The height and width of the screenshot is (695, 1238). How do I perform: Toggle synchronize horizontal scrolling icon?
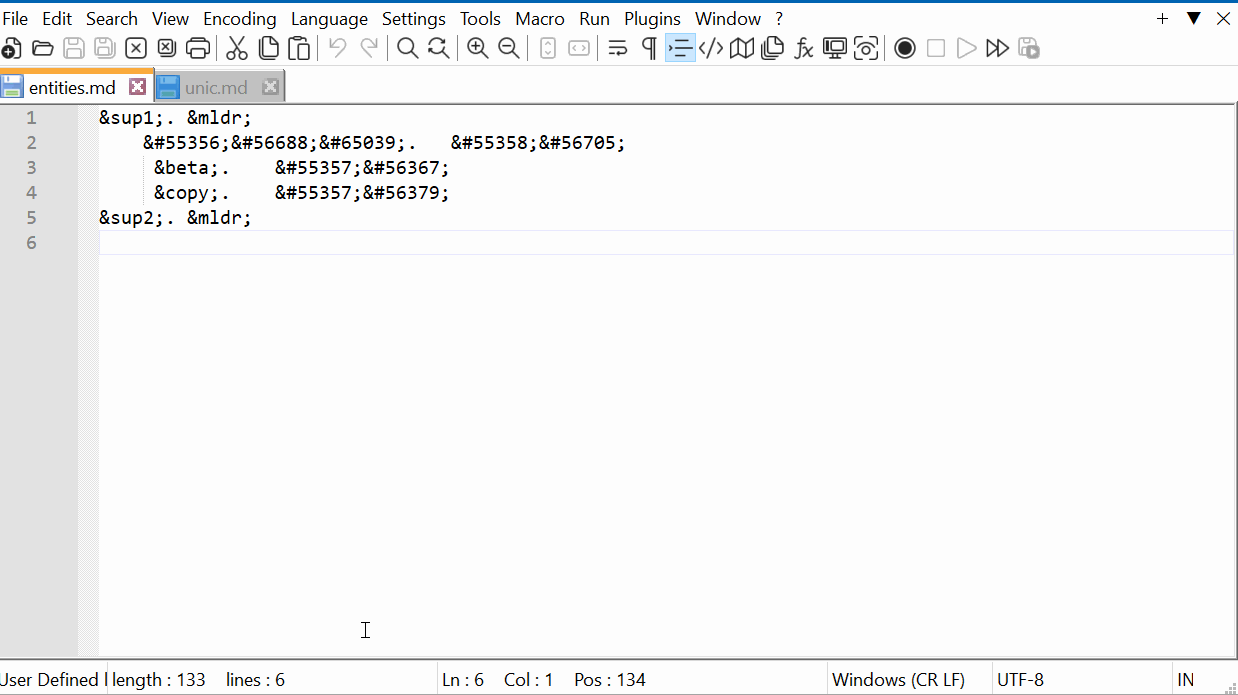click(579, 48)
